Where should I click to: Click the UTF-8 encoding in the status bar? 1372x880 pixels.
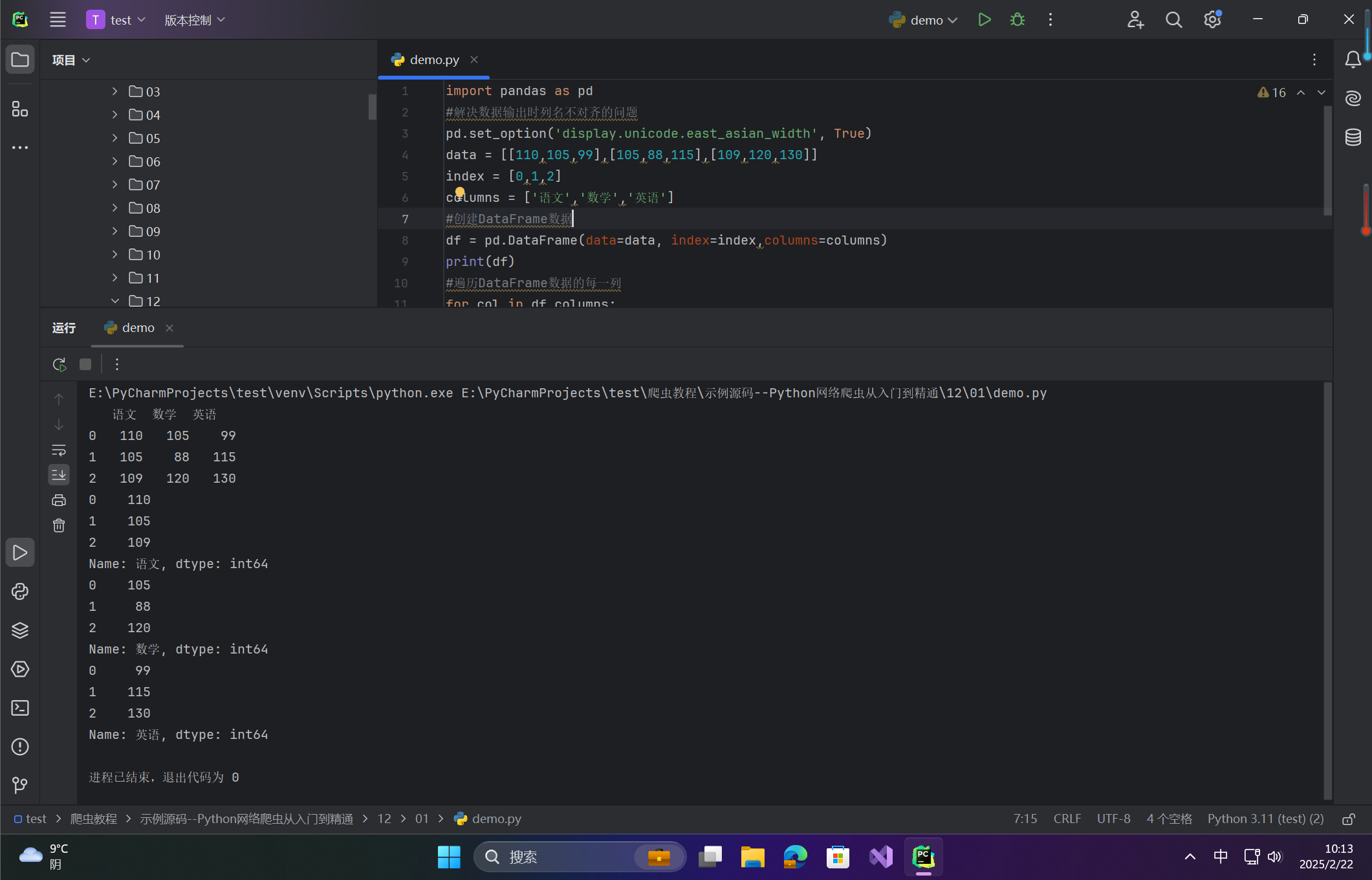[1113, 819]
